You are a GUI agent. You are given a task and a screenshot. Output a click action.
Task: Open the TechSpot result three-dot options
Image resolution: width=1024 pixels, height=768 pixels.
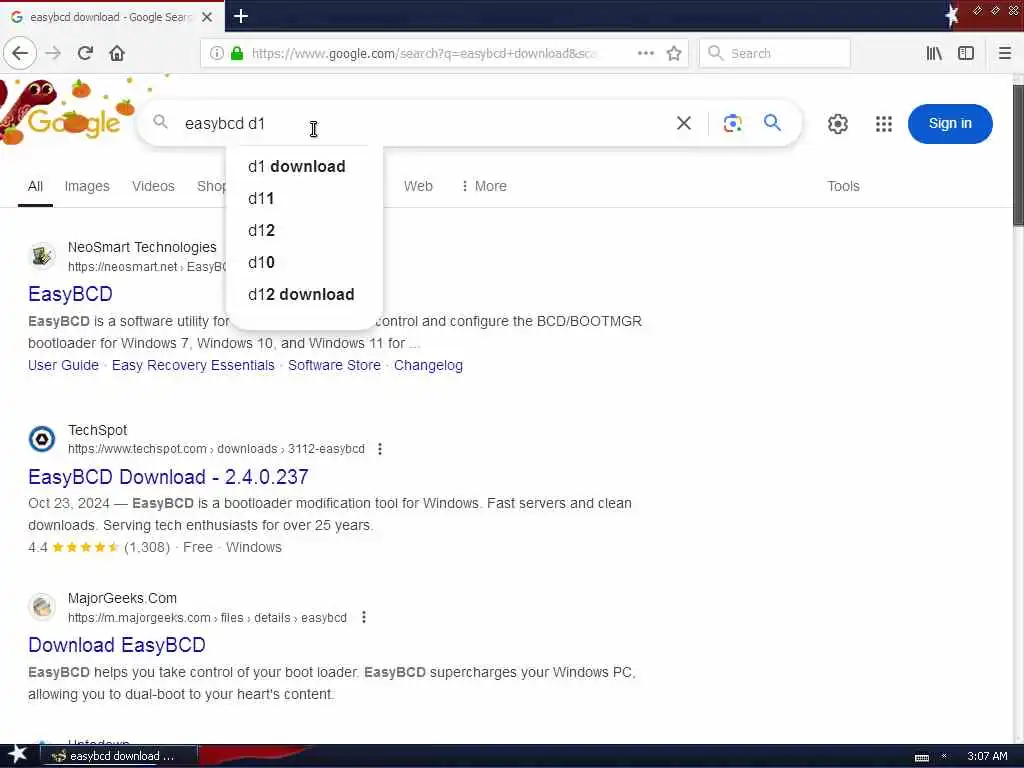[x=379, y=449]
